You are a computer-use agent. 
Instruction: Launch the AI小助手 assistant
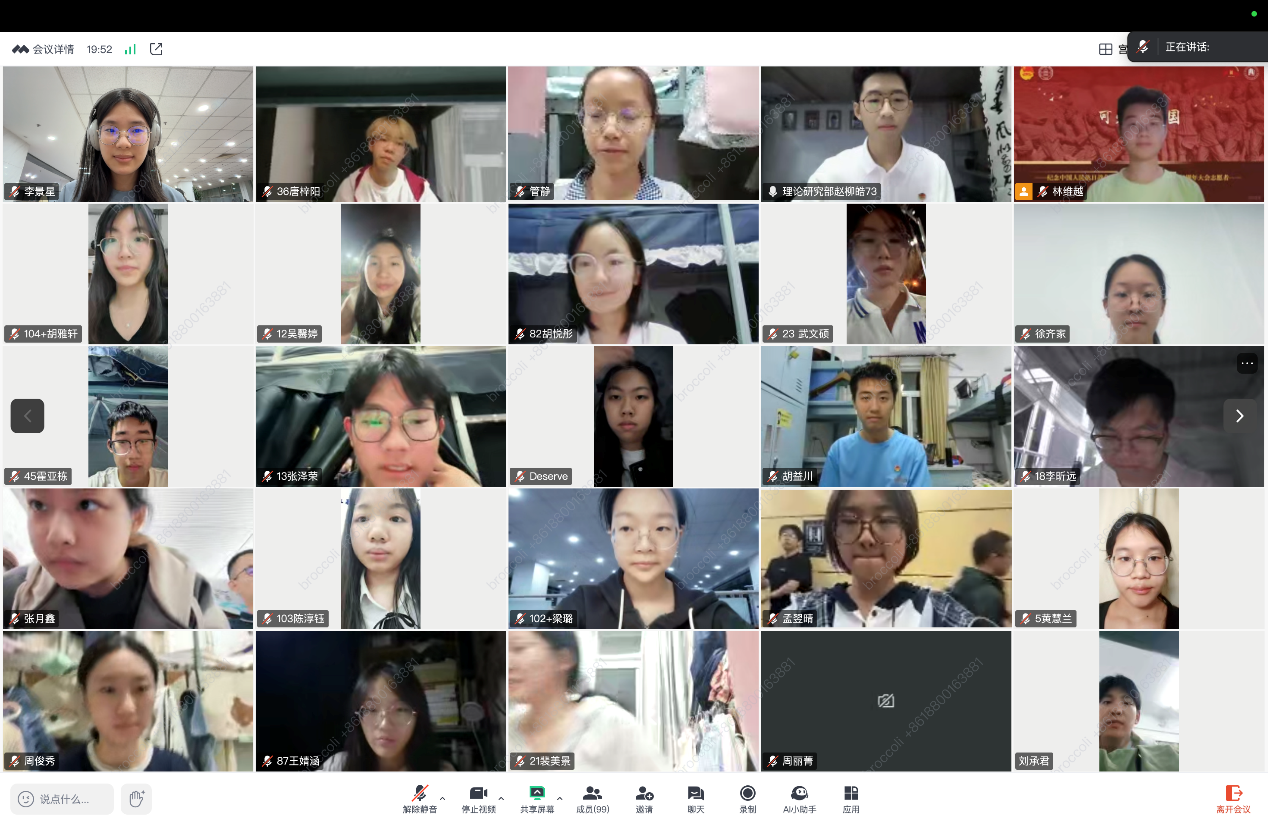[x=799, y=797]
